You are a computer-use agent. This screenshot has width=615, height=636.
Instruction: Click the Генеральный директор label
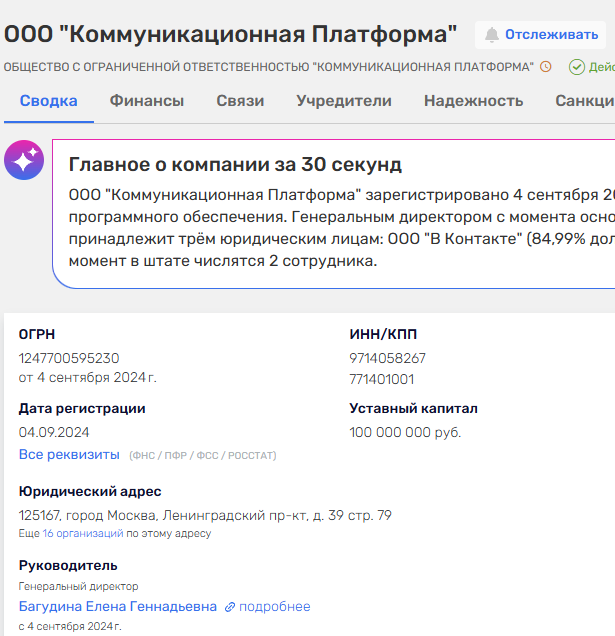pos(79,587)
